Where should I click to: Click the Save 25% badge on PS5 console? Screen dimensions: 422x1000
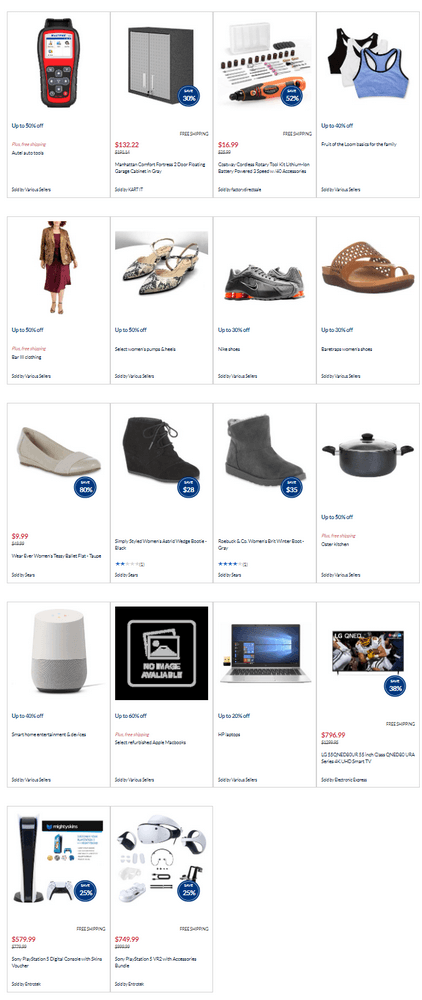[85, 890]
